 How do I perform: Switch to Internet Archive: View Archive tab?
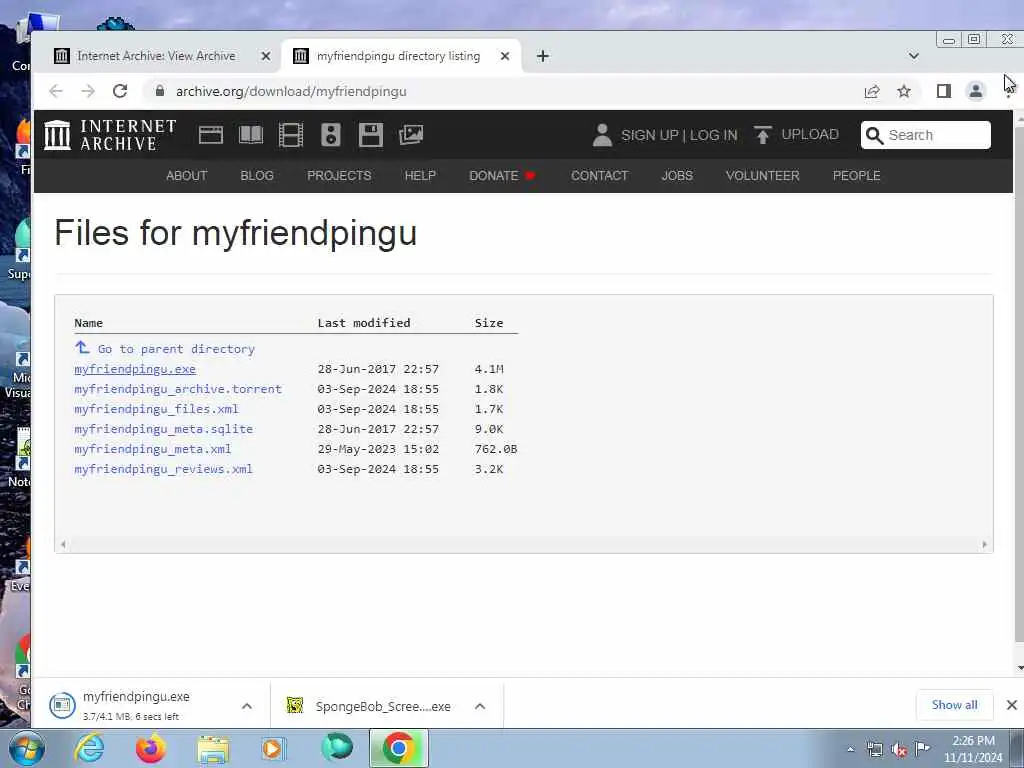tap(156, 56)
